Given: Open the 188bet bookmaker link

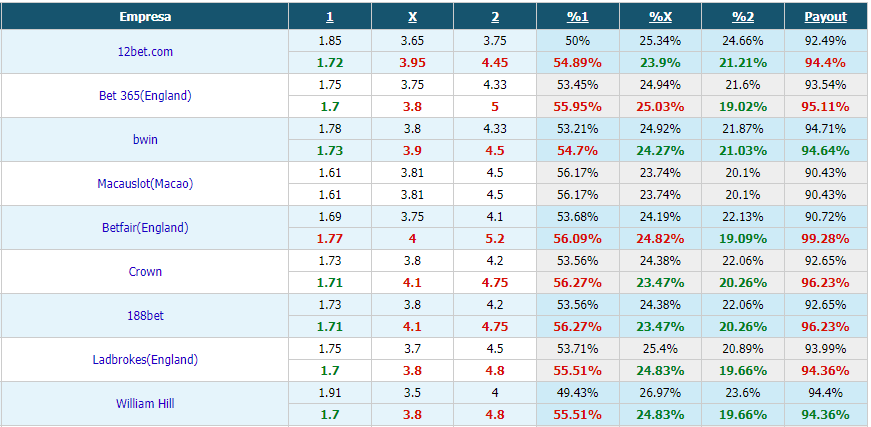Looking at the screenshot, I should coord(145,315).
